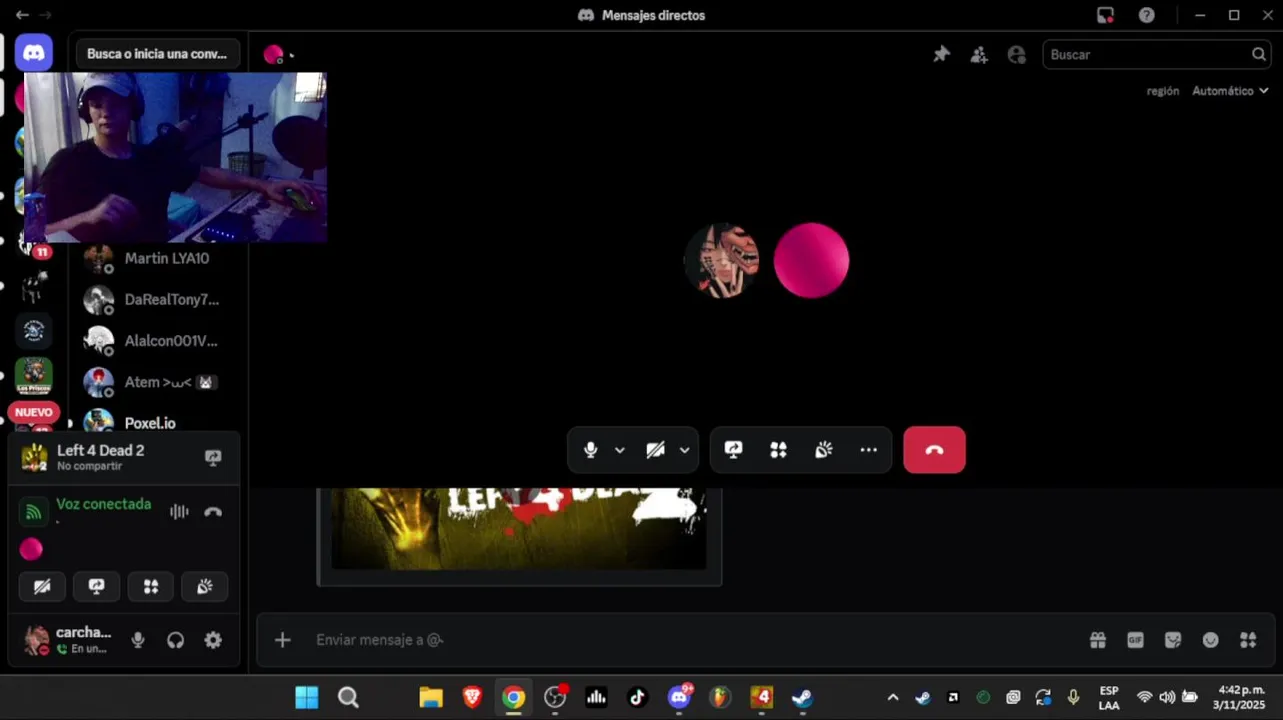Show the user profile icon in header
1283x720 pixels.
click(x=1017, y=55)
